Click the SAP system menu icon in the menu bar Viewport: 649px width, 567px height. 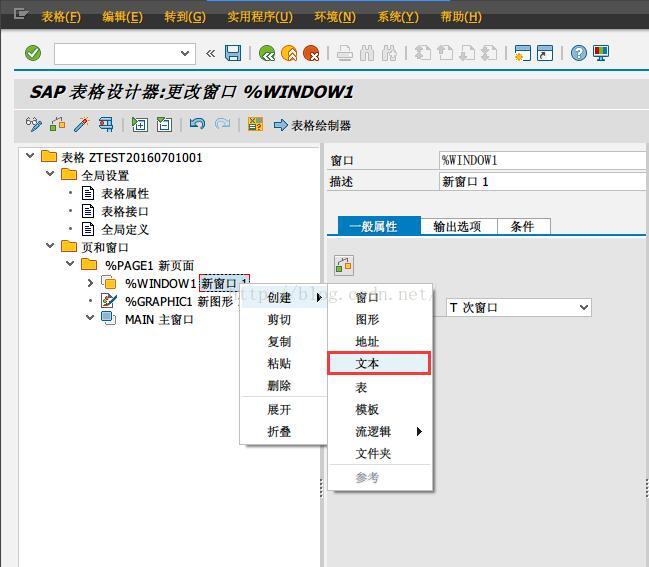point(20,14)
